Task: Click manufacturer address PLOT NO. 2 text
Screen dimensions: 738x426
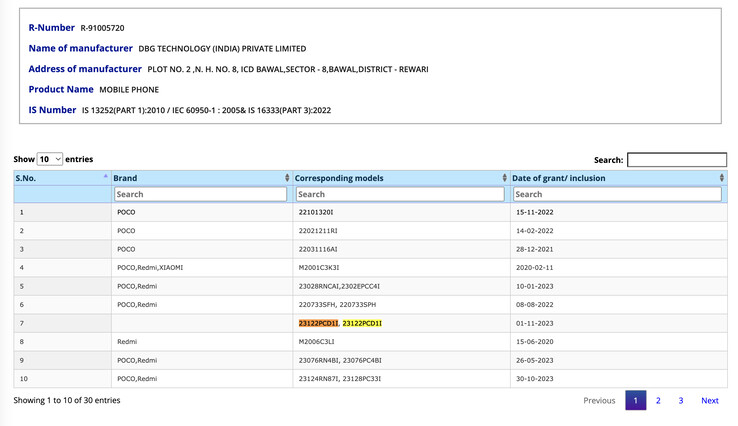Action: pos(288,69)
